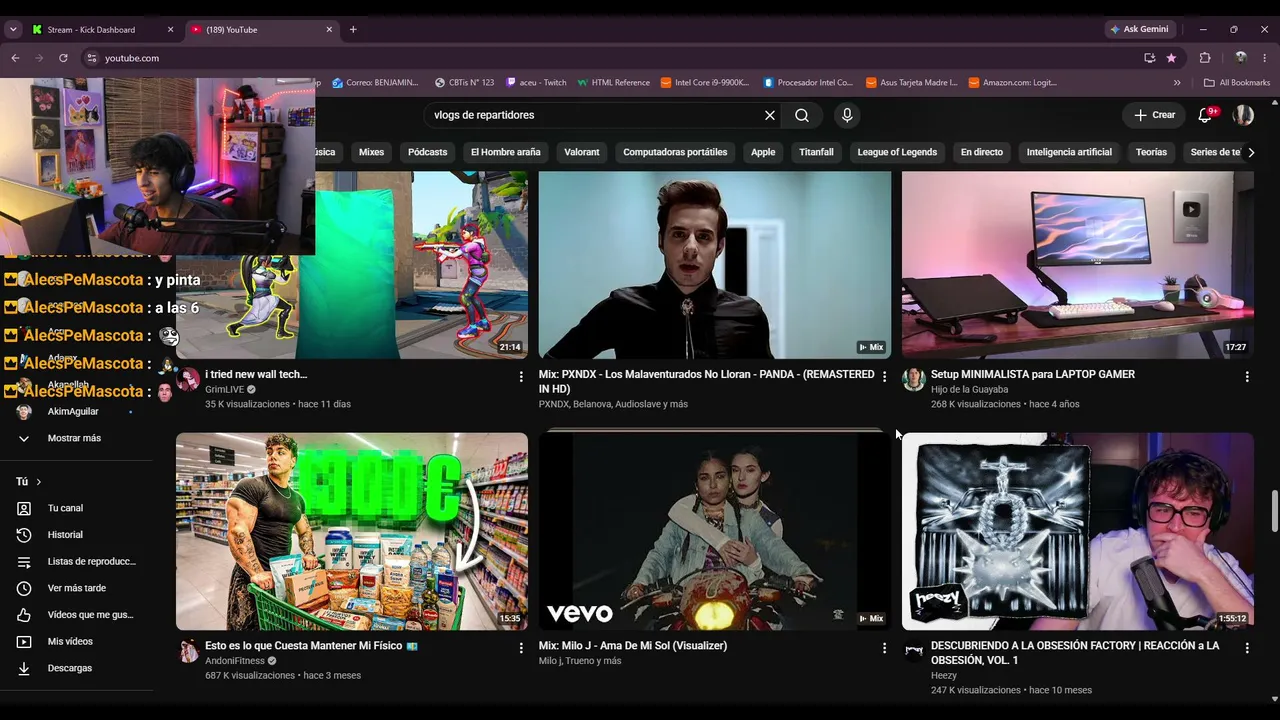Click the Ver más tarde clock icon
The height and width of the screenshot is (720, 1280).
click(24, 588)
